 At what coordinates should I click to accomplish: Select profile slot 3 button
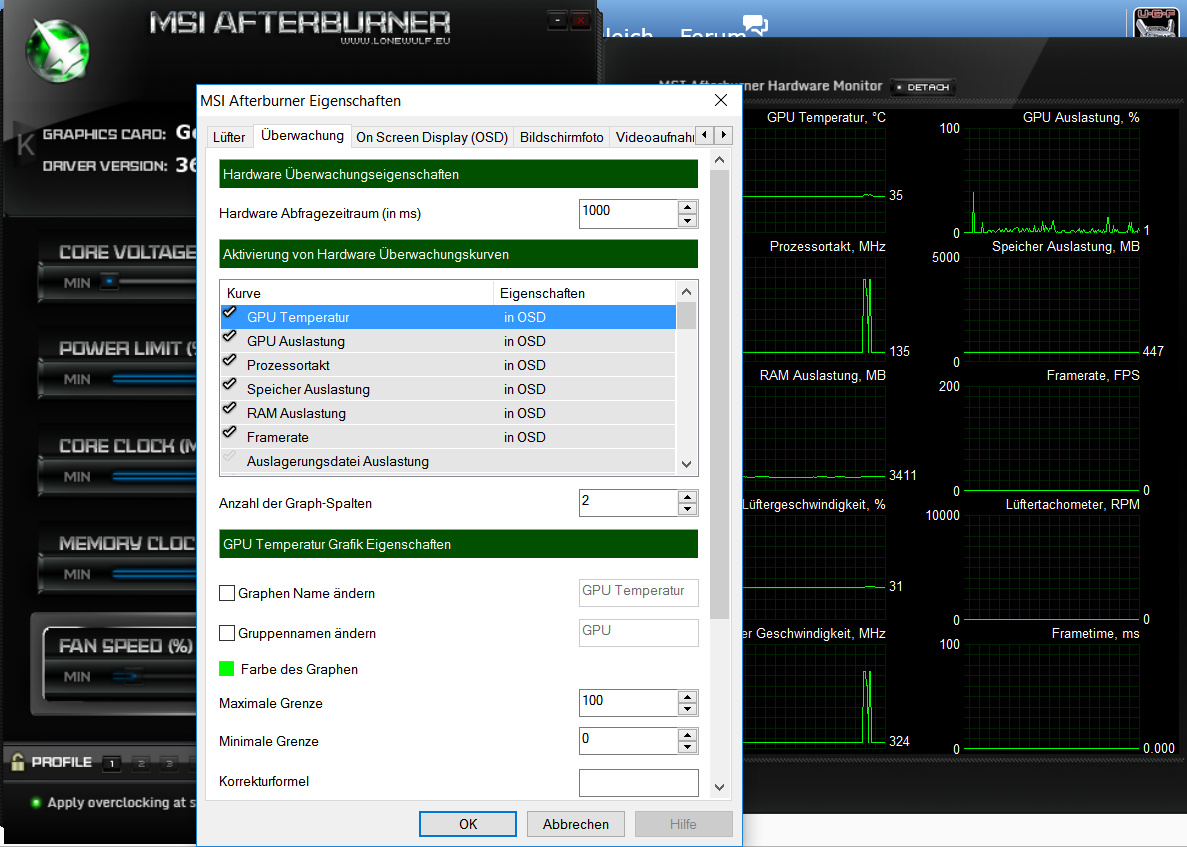[170, 763]
